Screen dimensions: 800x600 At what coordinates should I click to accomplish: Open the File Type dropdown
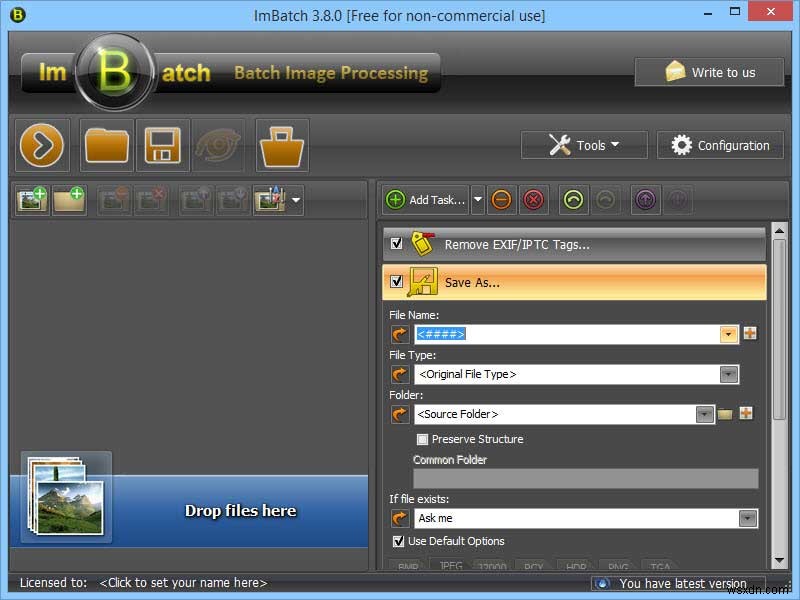[729, 374]
